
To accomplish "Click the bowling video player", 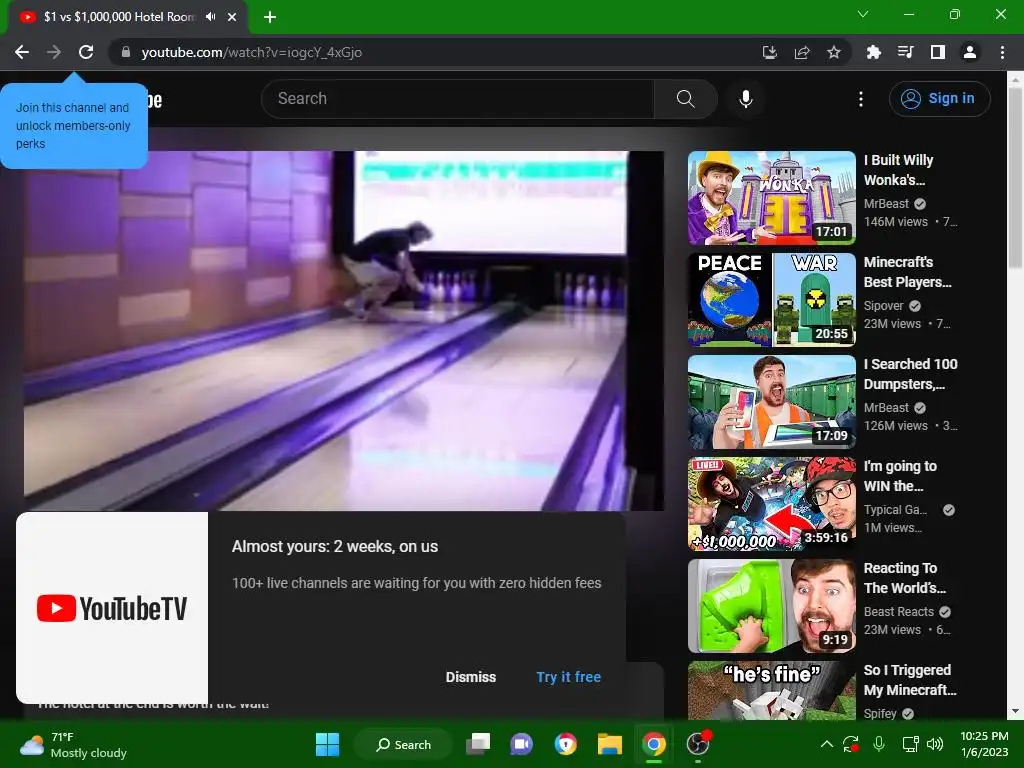I will tap(344, 330).
